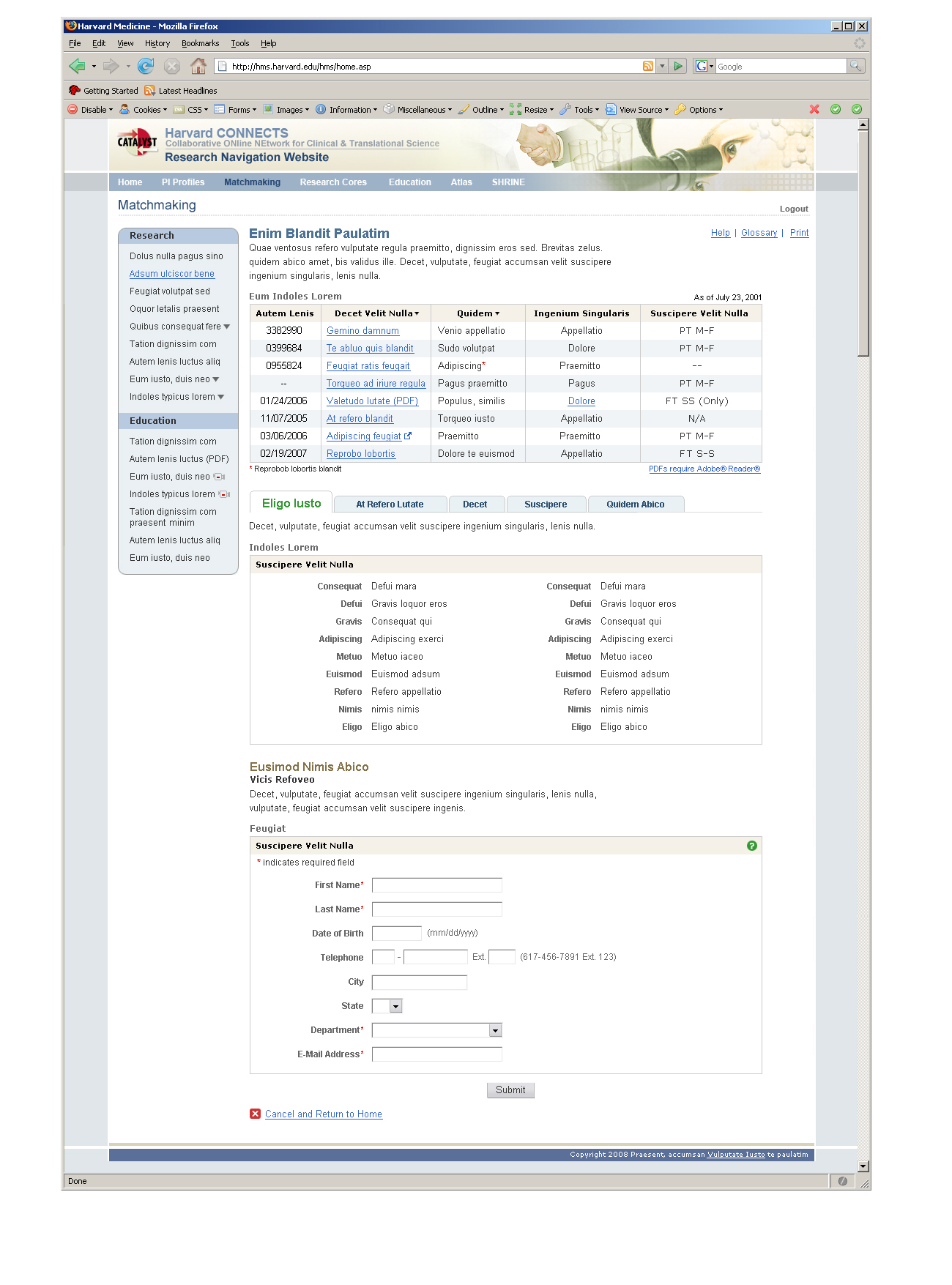Open the Cookies developer toolbar menu
Image resolution: width=952 pixels, height=1285 pixels.
(x=144, y=110)
